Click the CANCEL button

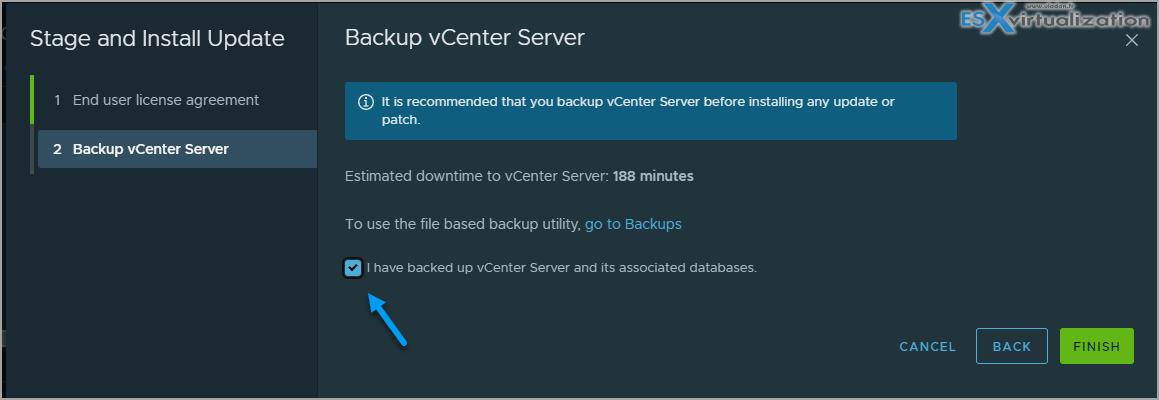[928, 346]
